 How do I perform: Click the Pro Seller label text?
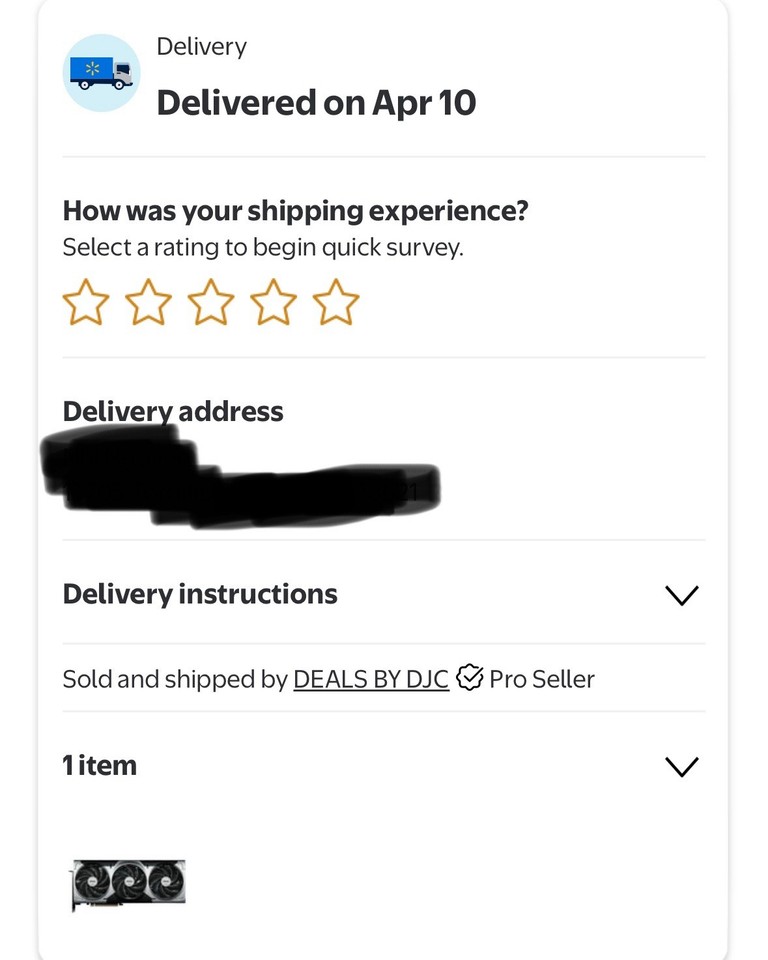[x=542, y=680]
